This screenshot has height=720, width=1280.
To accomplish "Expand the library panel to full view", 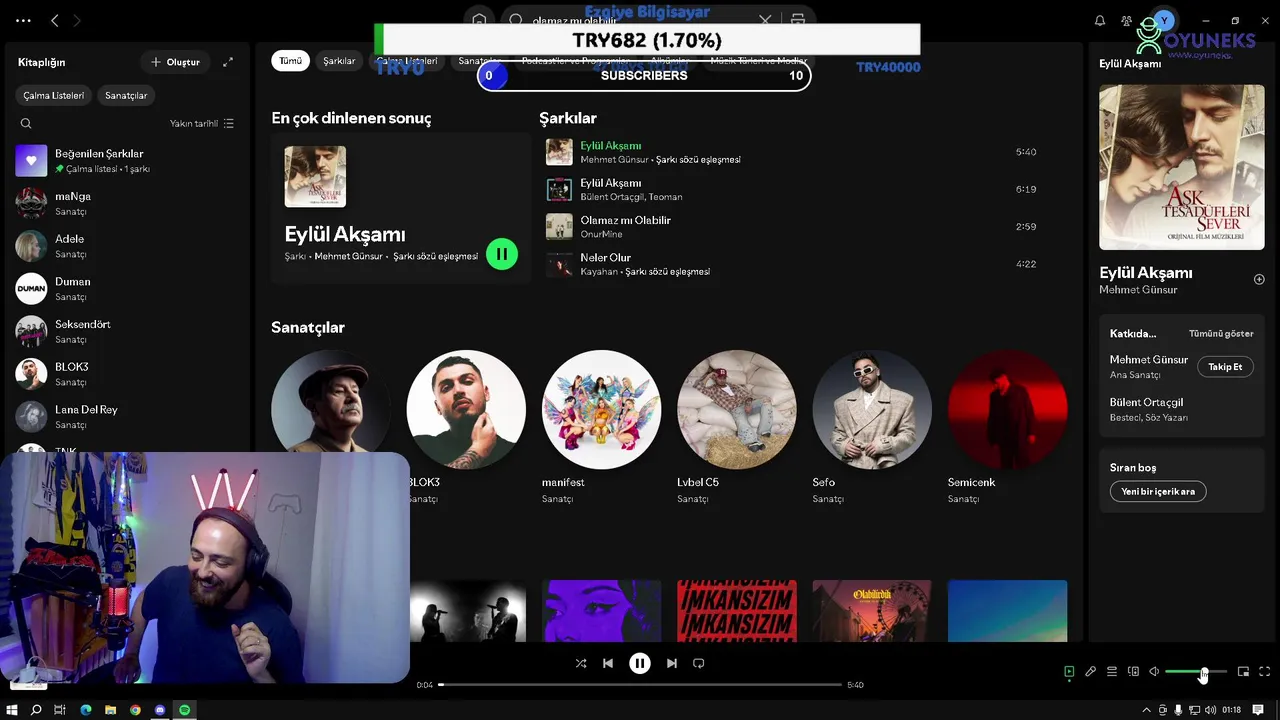I will tap(228, 62).
